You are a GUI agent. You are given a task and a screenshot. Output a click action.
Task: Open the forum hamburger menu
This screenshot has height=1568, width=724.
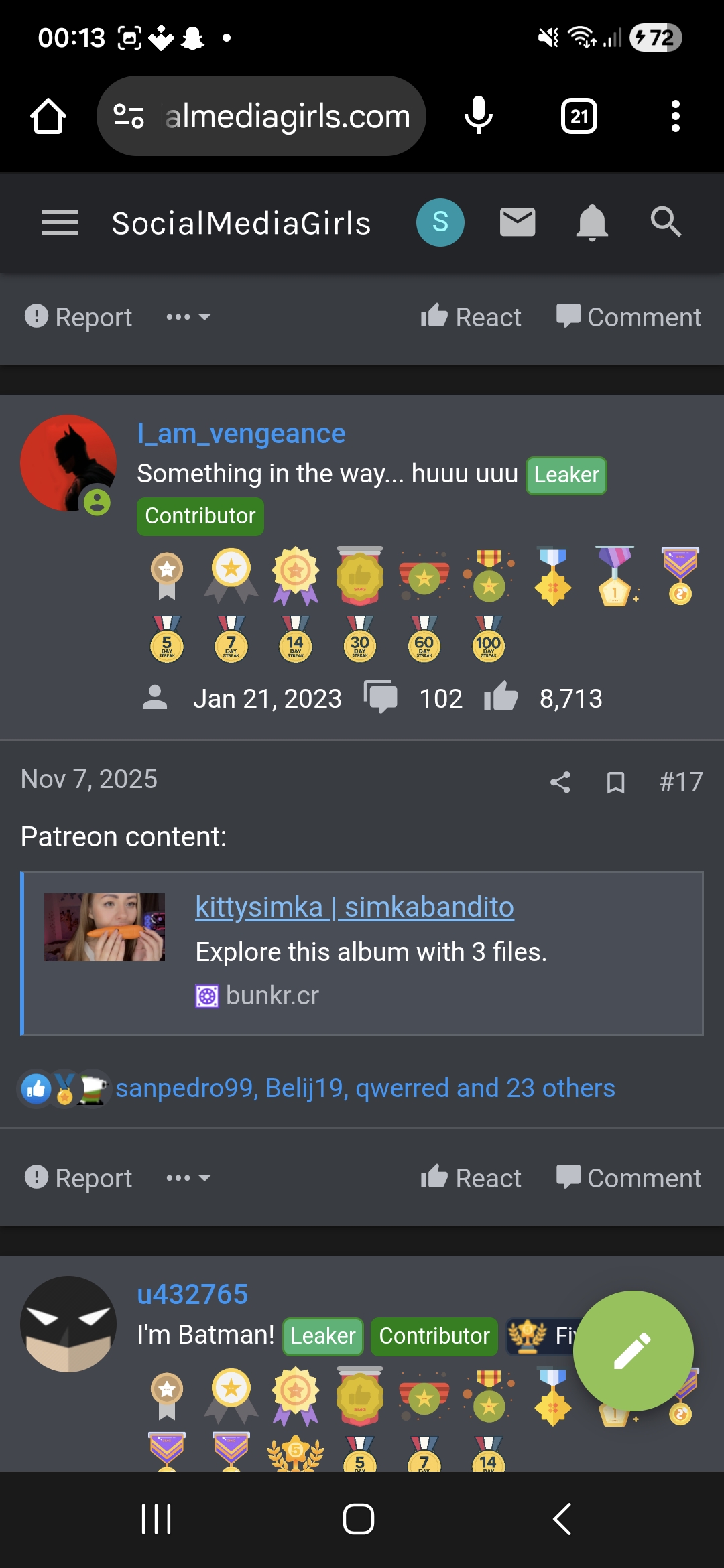(x=60, y=222)
